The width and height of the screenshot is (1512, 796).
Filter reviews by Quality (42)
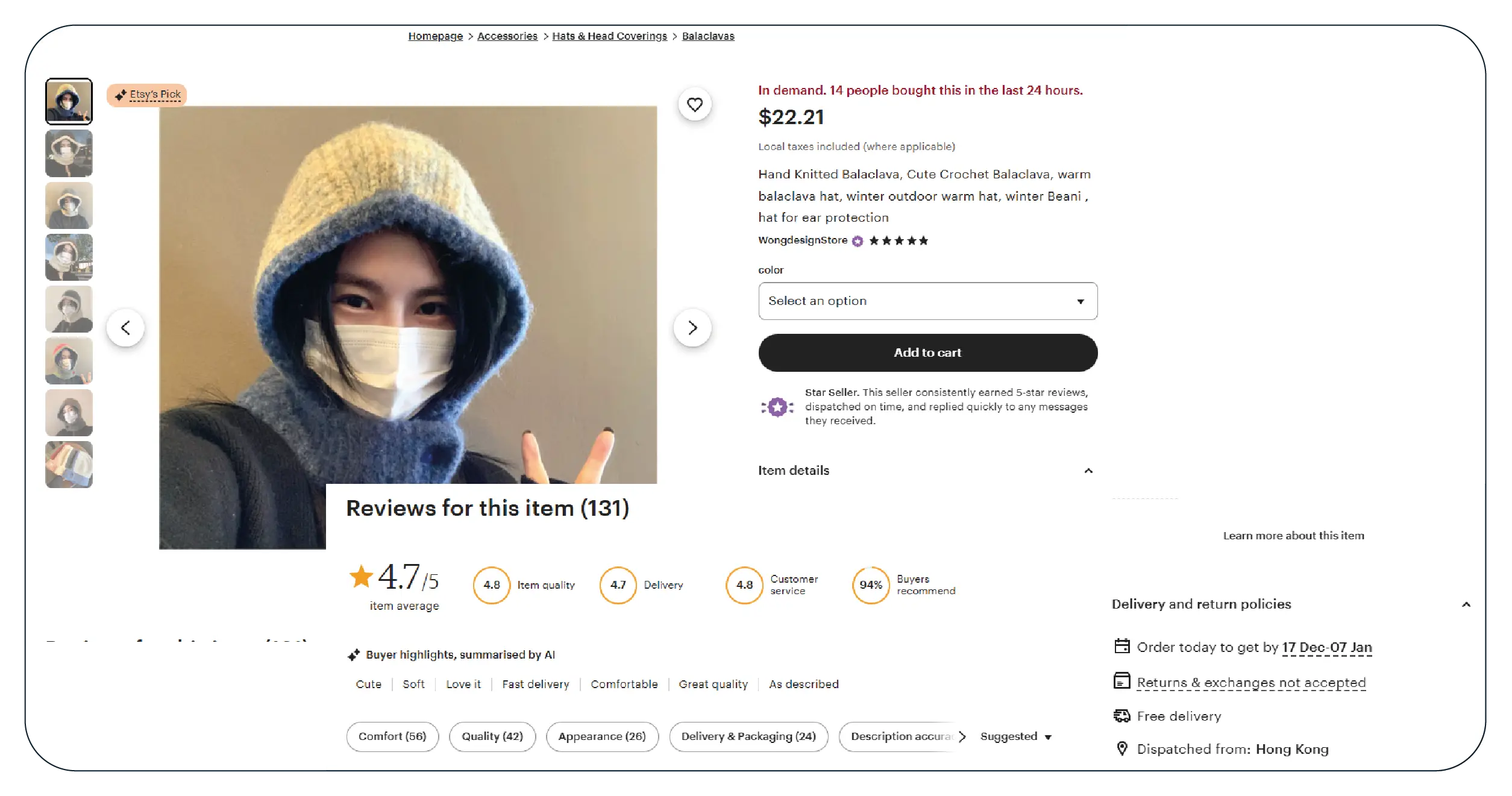(492, 736)
